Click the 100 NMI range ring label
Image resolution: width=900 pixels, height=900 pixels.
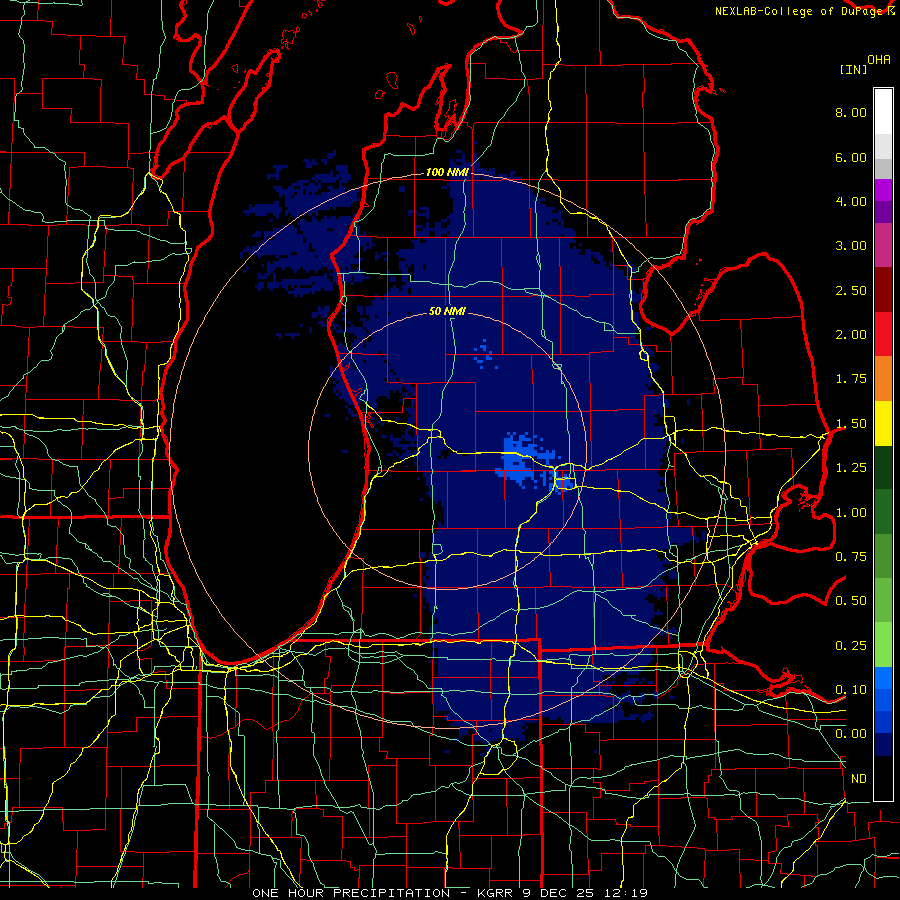point(447,172)
